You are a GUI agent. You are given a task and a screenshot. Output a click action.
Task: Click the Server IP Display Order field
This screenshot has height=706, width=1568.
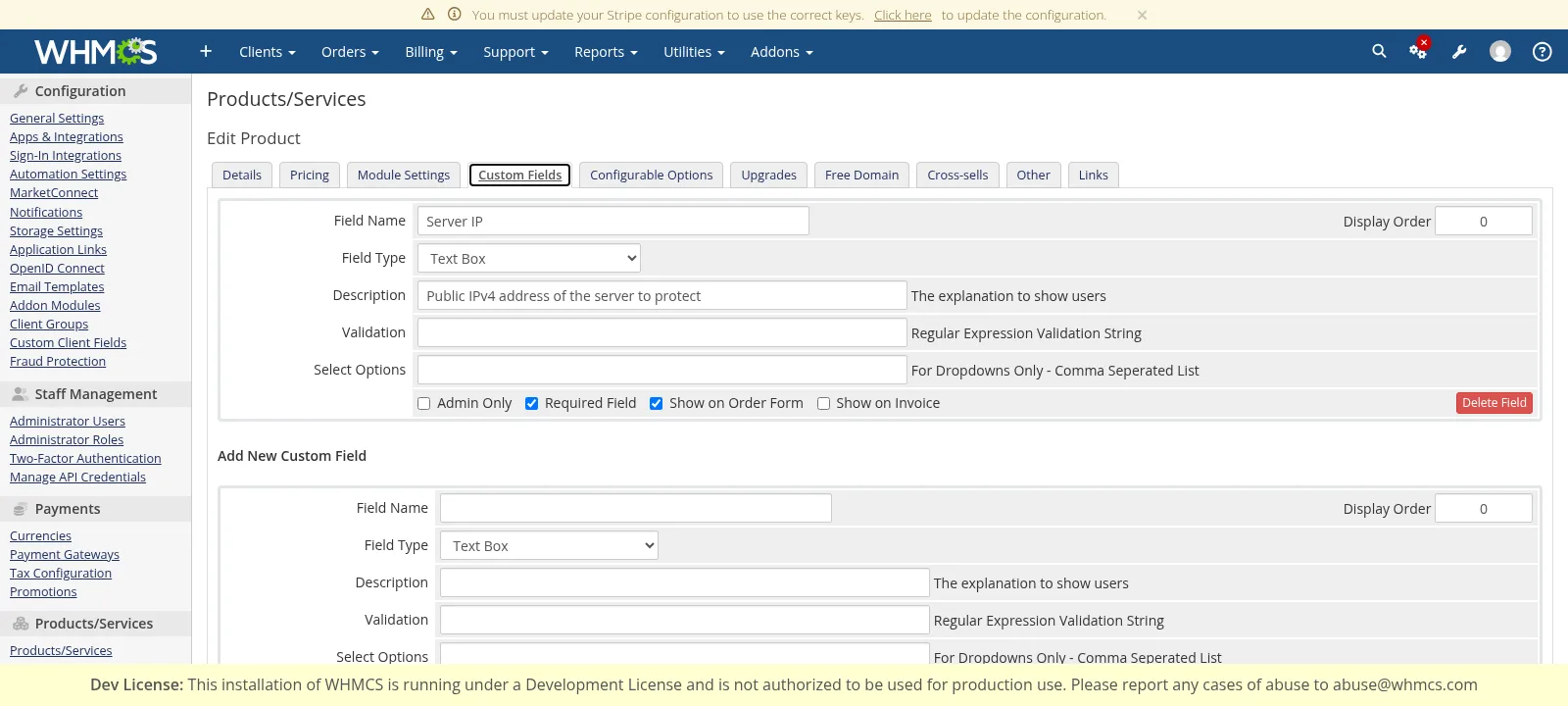(1484, 222)
